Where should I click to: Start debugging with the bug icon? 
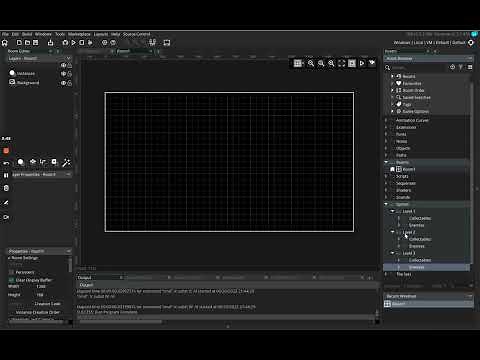click(65, 43)
